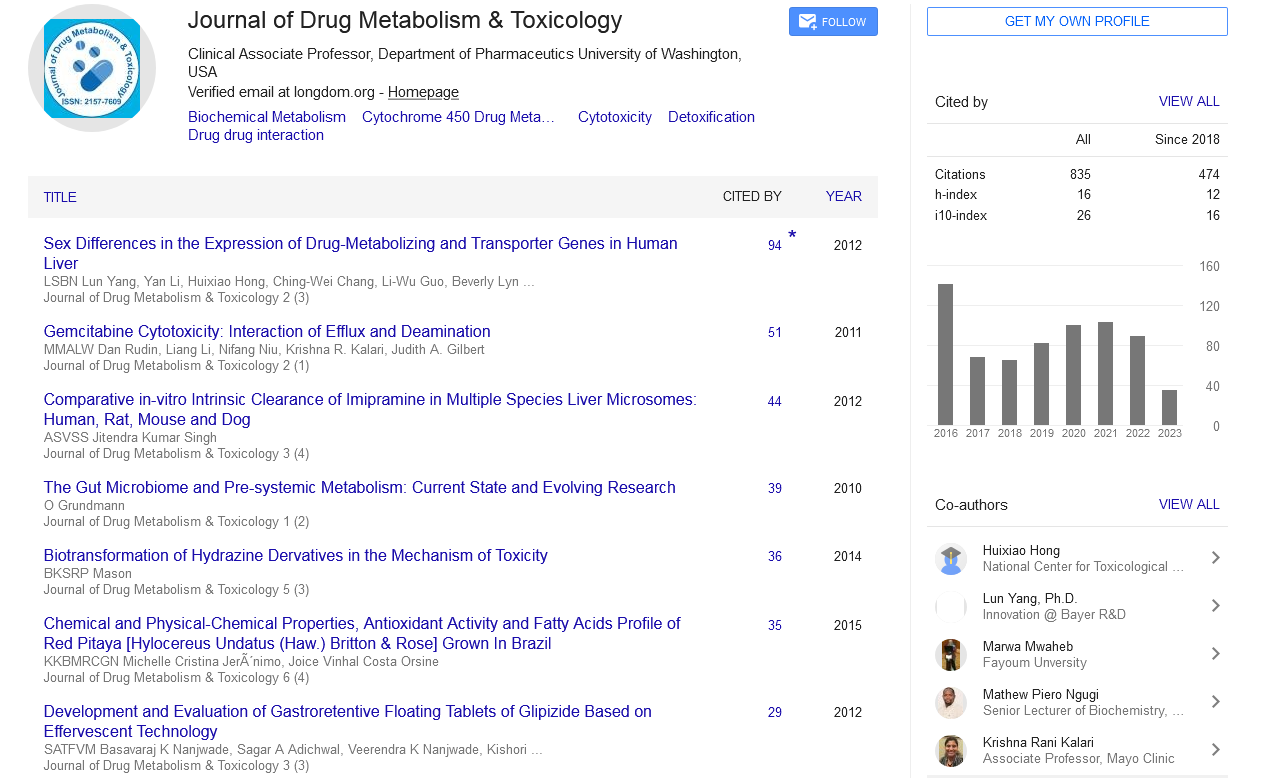The width and height of the screenshot is (1282, 778).
Task: Click Get My Own Profile button
Action: point(1077,22)
